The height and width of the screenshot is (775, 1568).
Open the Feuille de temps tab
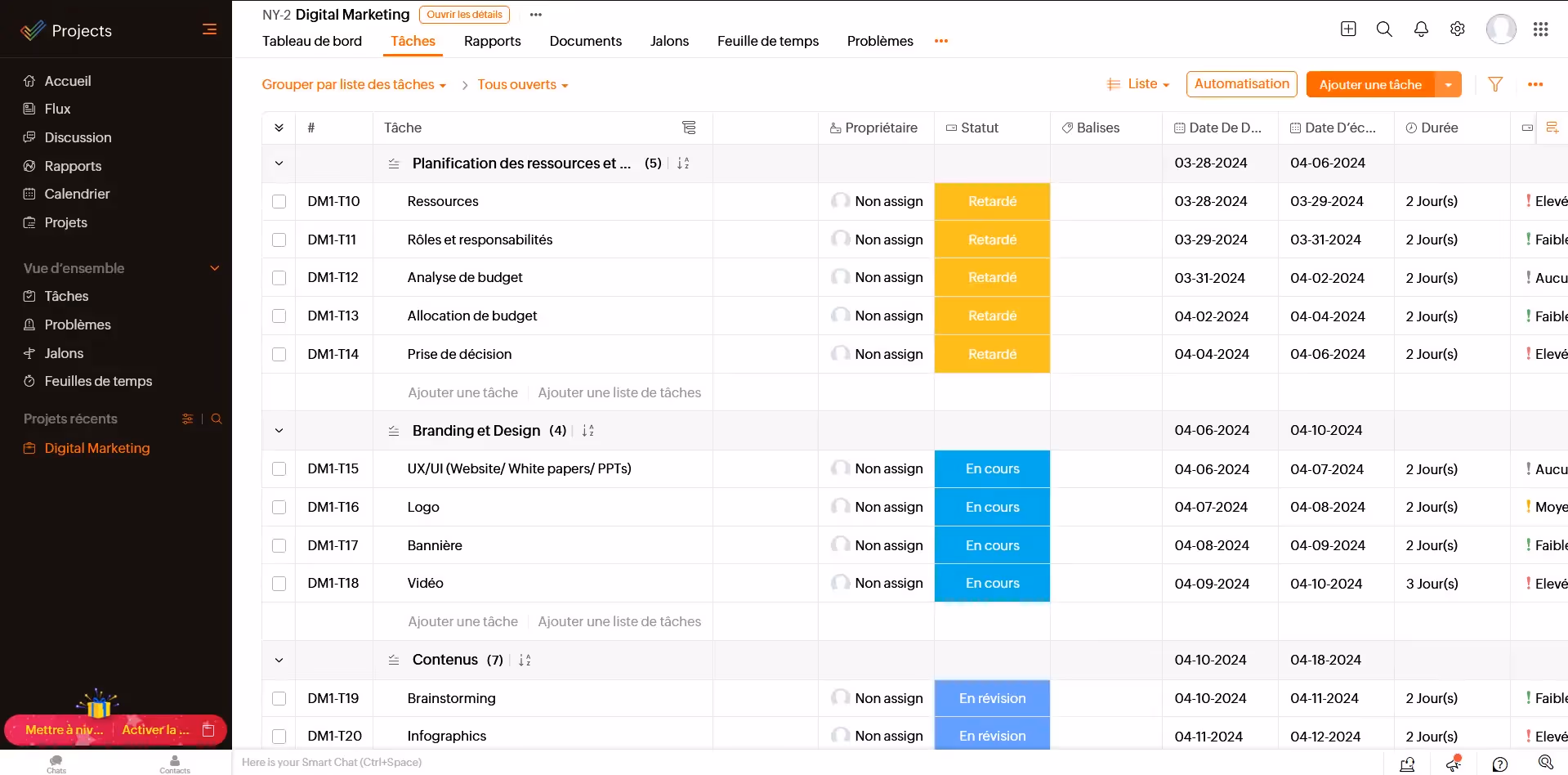(766, 41)
